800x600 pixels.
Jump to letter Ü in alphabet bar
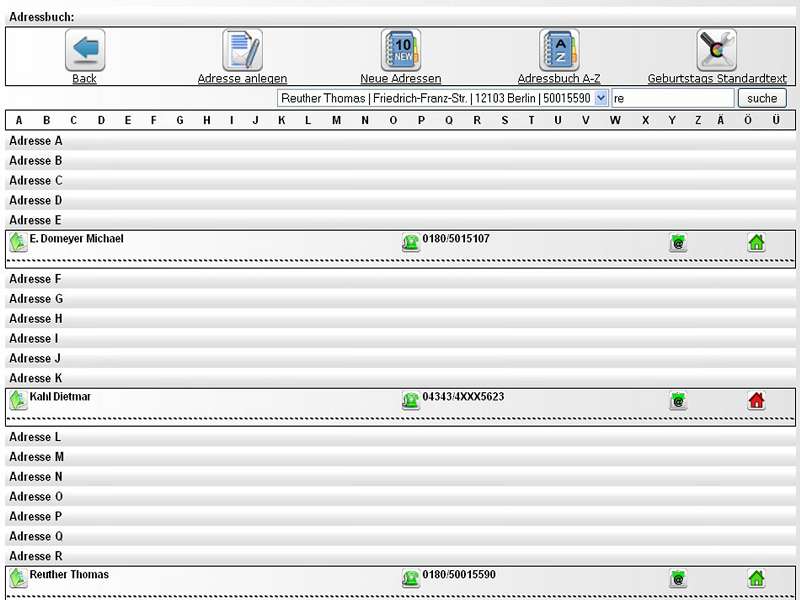coord(776,121)
